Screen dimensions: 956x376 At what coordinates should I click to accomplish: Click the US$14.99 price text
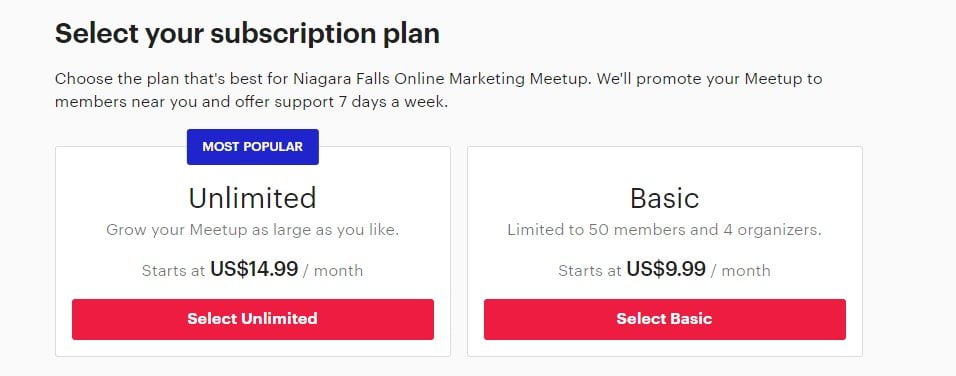tap(254, 269)
